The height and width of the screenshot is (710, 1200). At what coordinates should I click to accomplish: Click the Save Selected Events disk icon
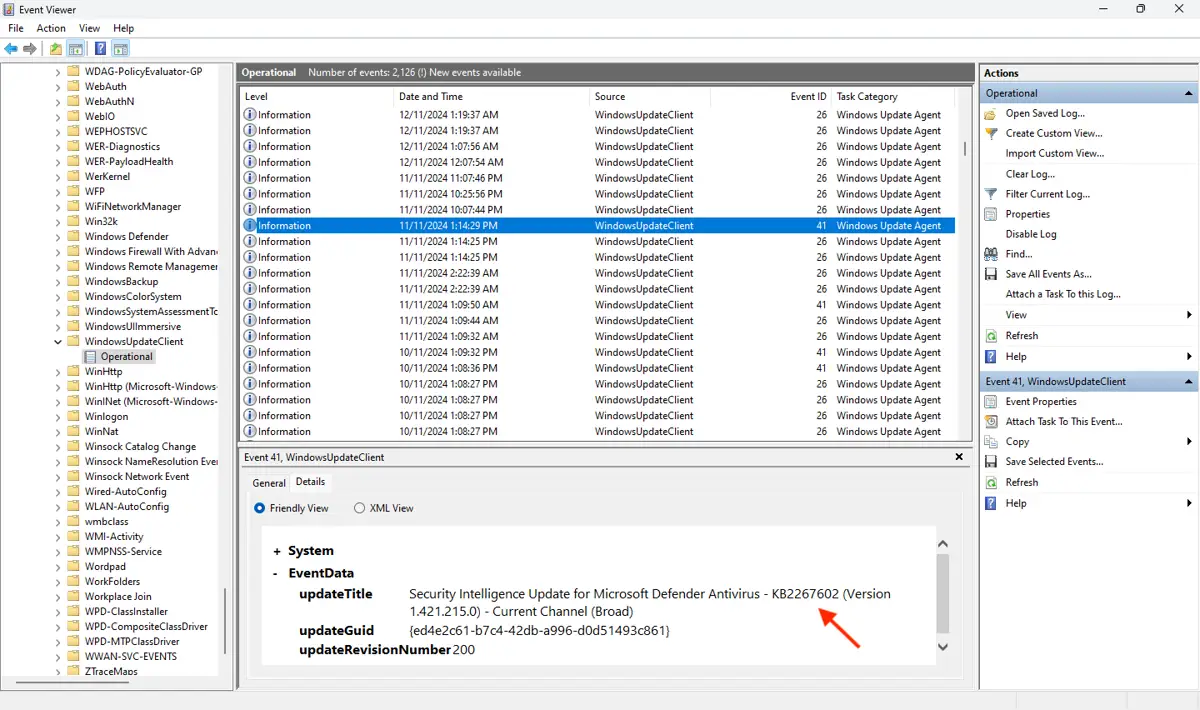[x=991, y=462]
